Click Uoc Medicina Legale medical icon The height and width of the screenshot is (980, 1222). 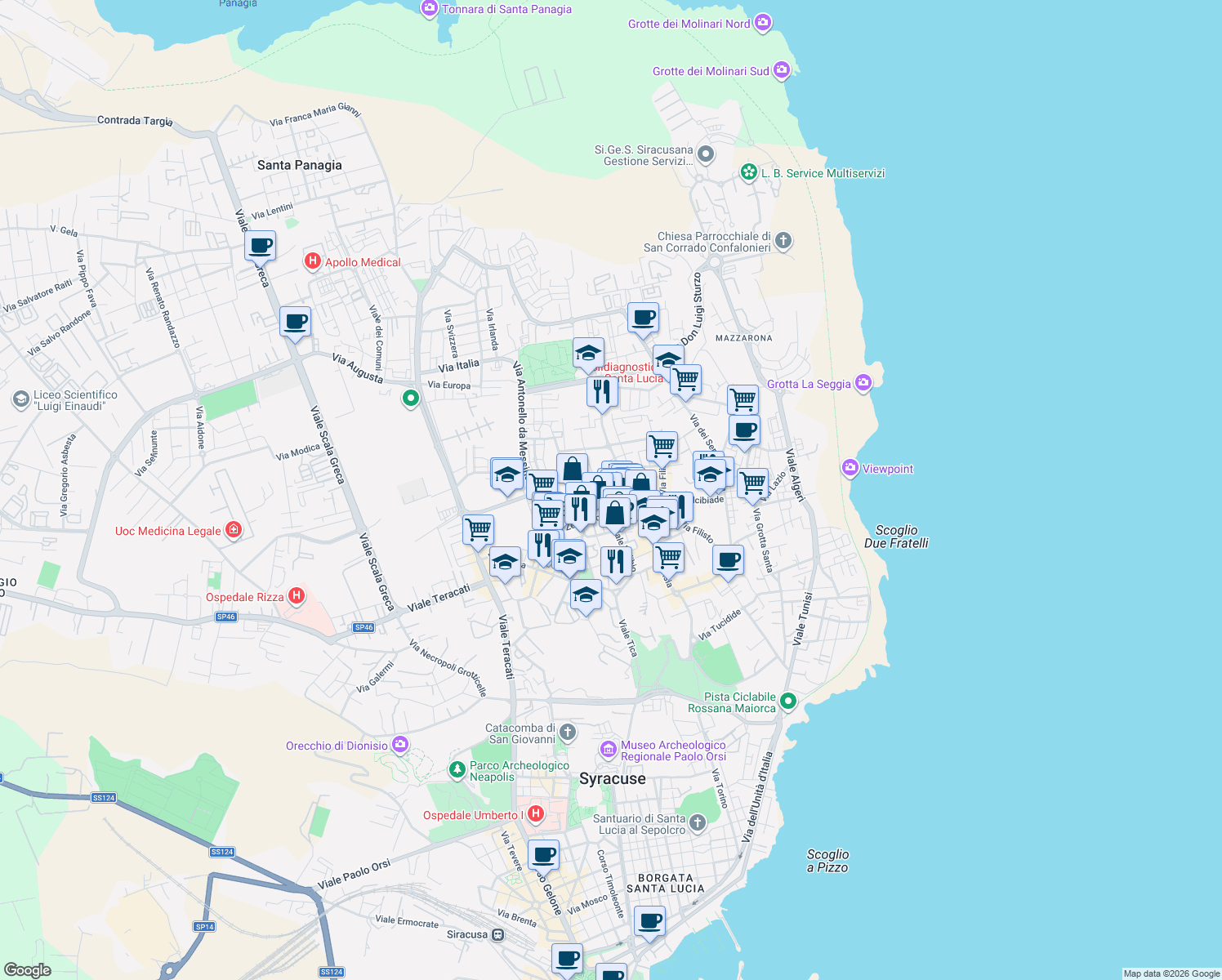tap(234, 530)
